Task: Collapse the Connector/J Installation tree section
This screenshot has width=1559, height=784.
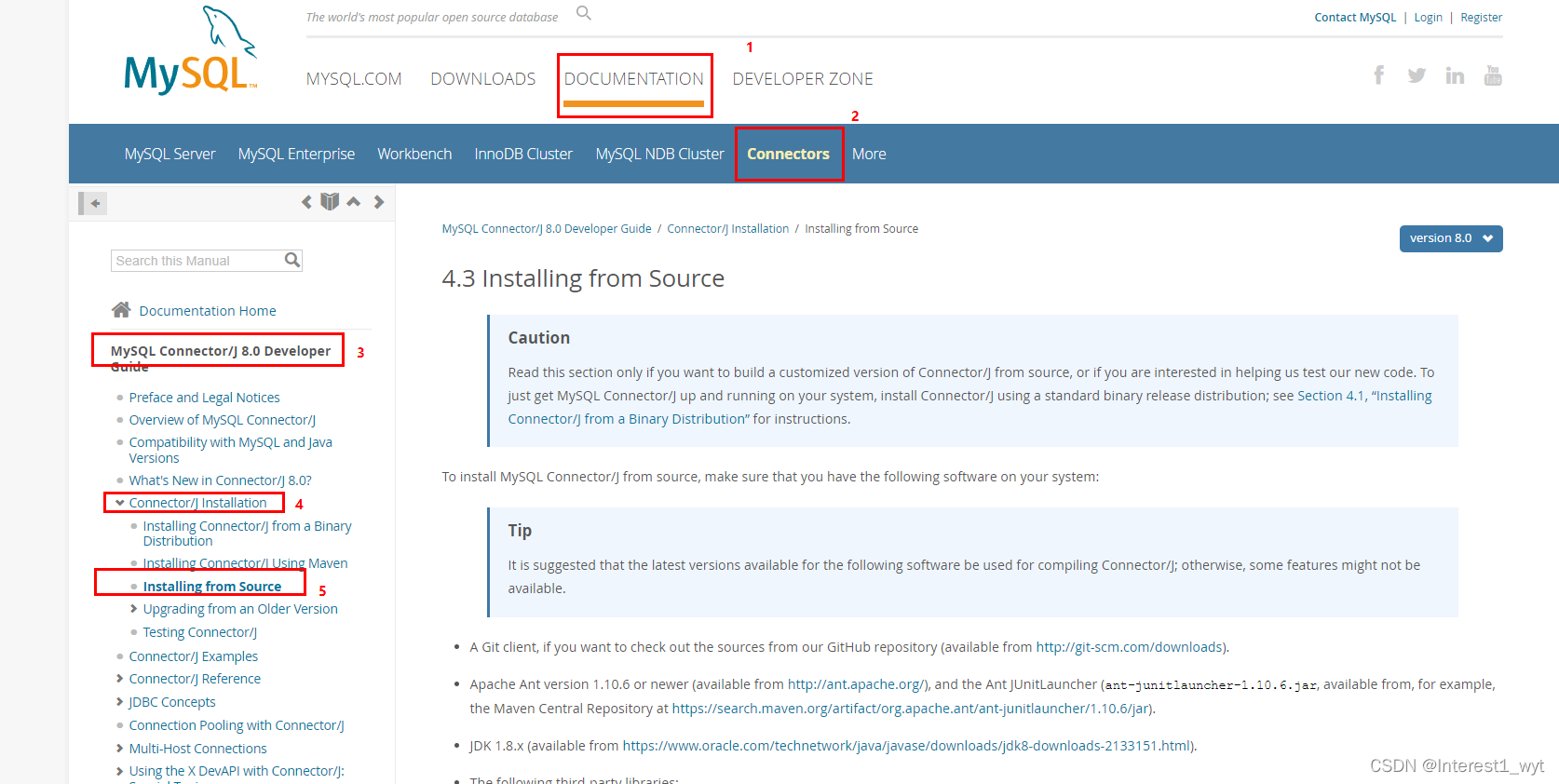Action: (x=120, y=503)
